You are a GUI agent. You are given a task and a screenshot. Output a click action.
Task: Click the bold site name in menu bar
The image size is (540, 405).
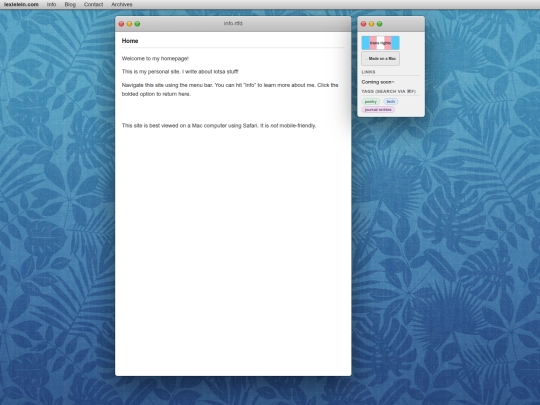pos(21,4)
